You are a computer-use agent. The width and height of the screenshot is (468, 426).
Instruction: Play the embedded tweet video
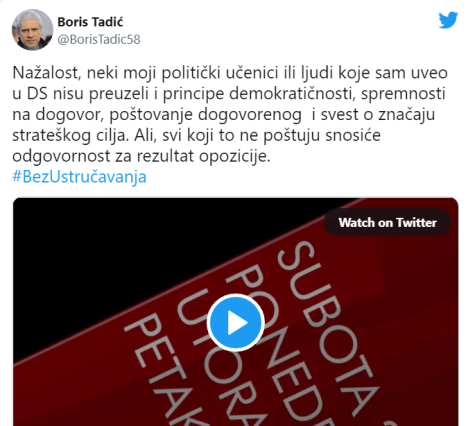click(236, 323)
